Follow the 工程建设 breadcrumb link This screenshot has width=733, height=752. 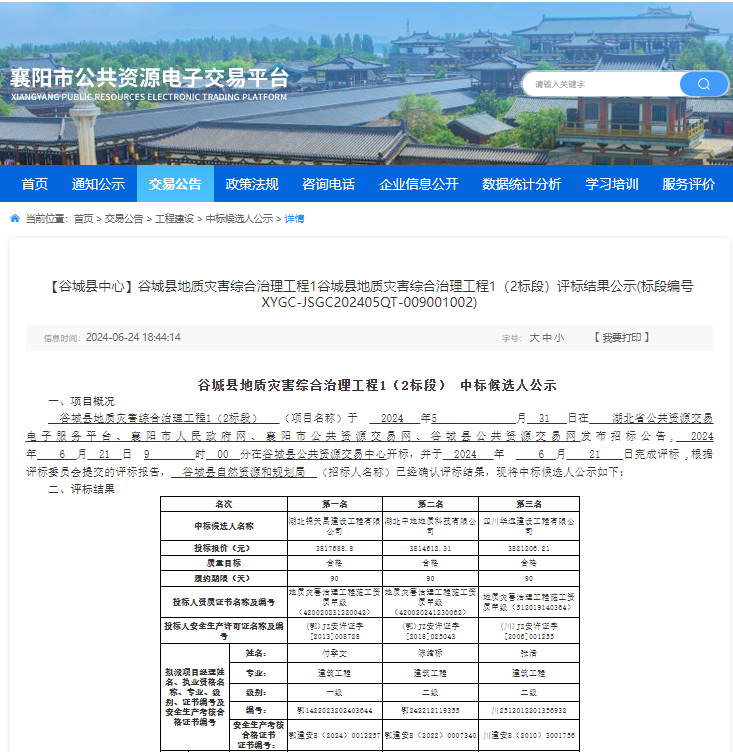(x=174, y=218)
